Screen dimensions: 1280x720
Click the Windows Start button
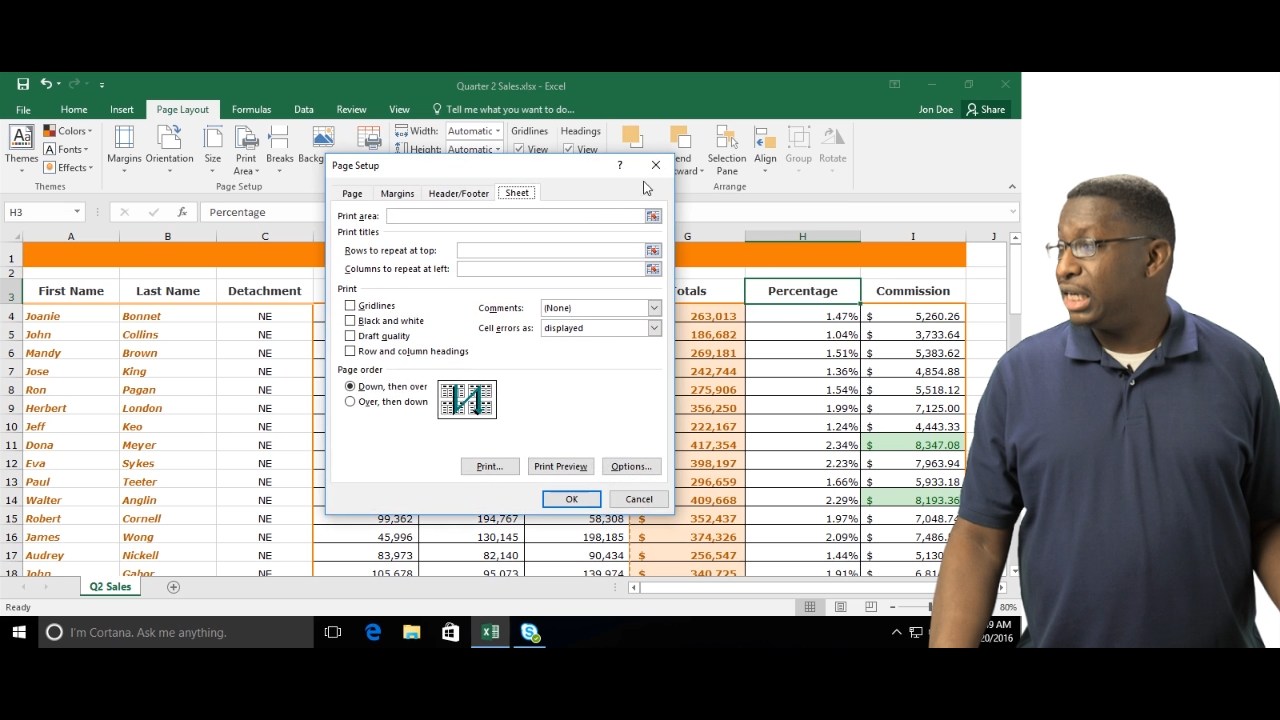pos(18,632)
